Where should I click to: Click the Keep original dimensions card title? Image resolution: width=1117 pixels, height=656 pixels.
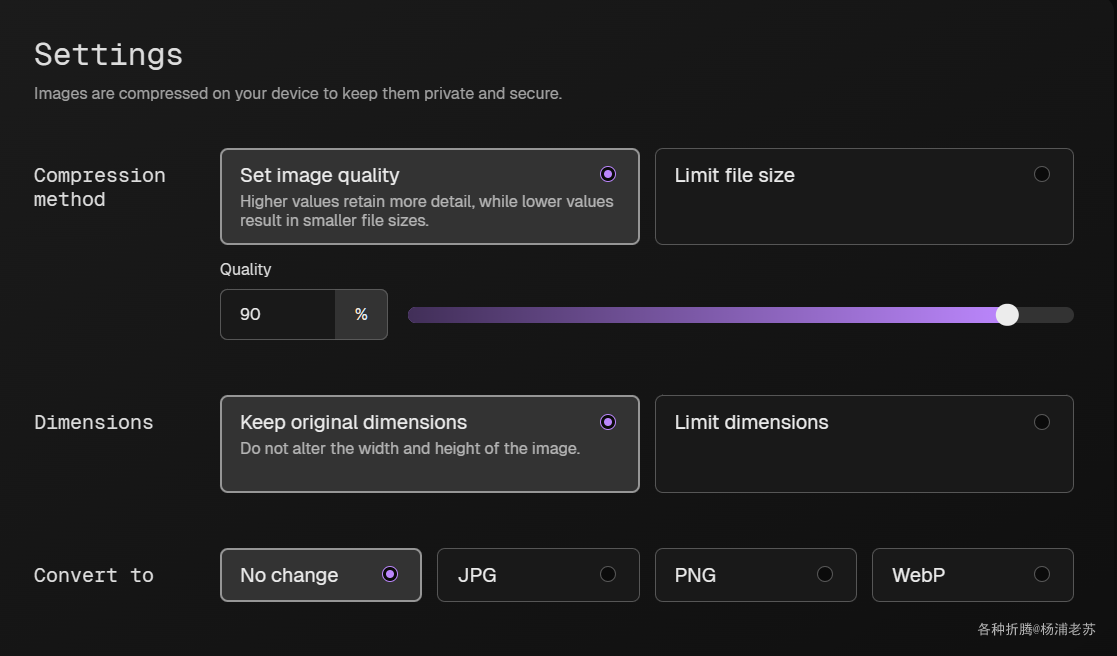tap(353, 422)
